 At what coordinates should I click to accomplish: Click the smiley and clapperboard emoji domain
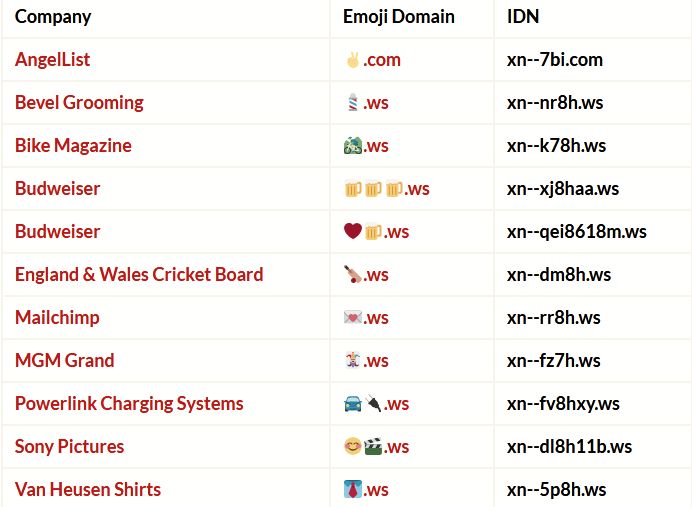click(x=376, y=446)
